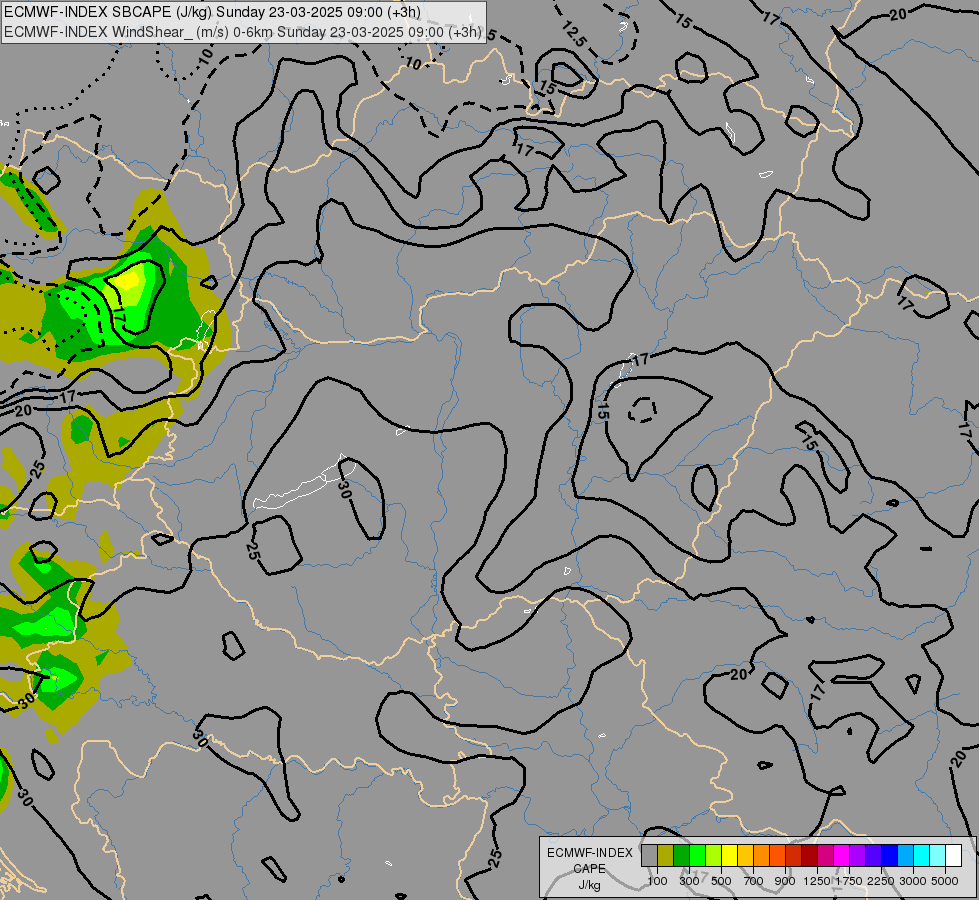
Task: Click the legend tick label 700
Action: pos(754,881)
